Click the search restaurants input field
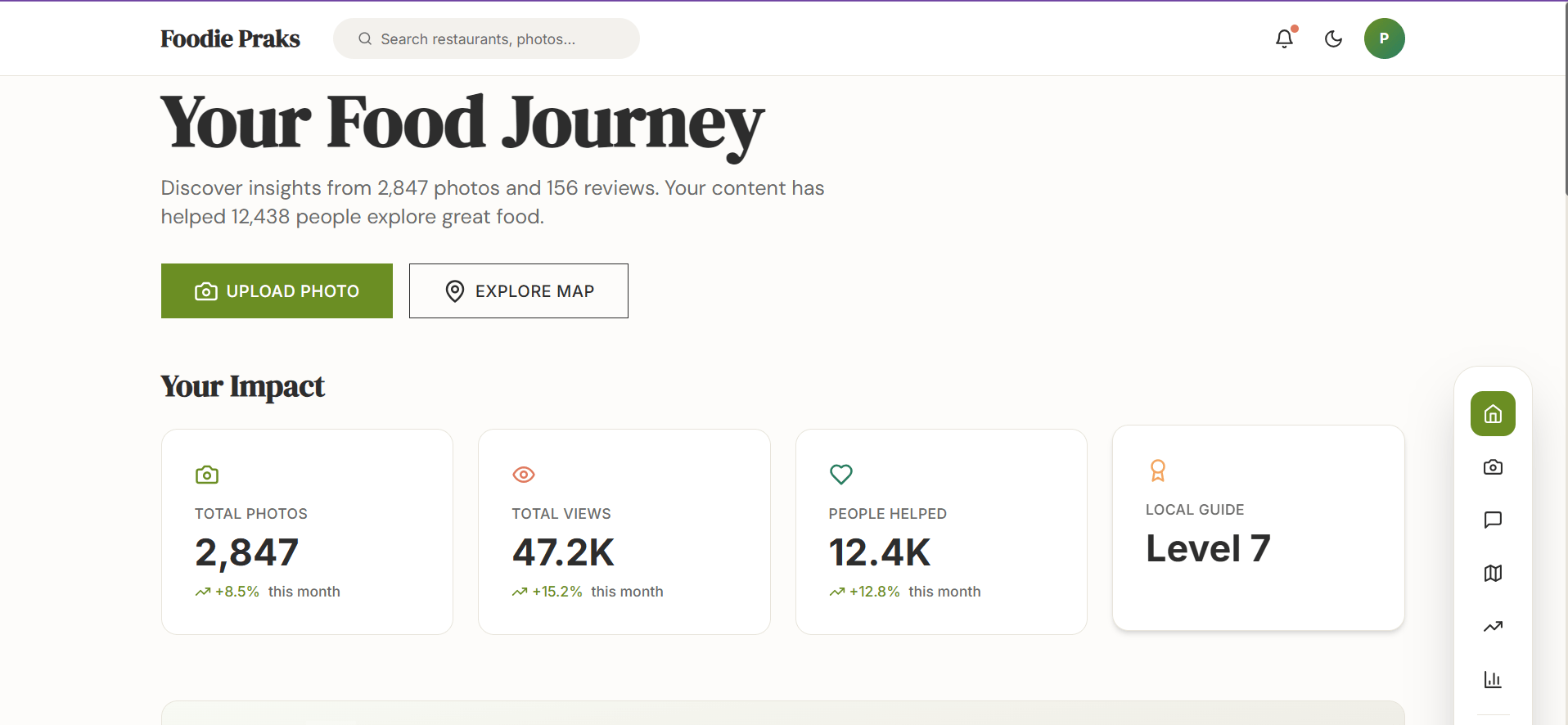Image resolution: width=1568 pixels, height=725 pixels. point(486,38)
